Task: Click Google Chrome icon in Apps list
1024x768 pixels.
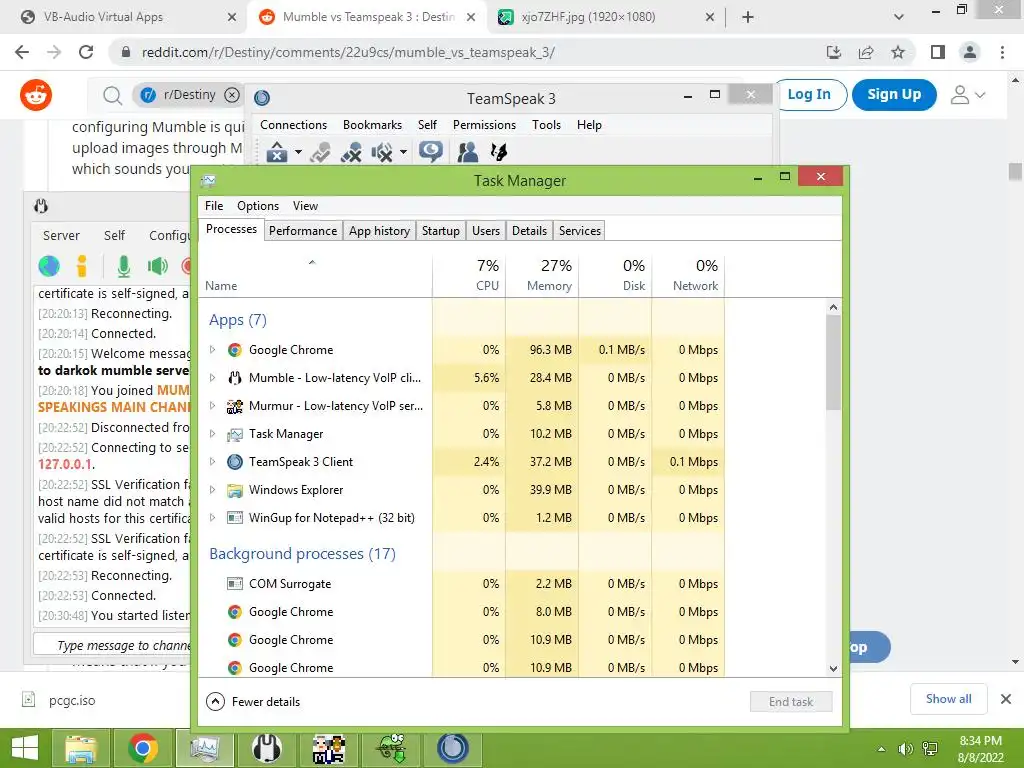Action: [x=234, y=350]
